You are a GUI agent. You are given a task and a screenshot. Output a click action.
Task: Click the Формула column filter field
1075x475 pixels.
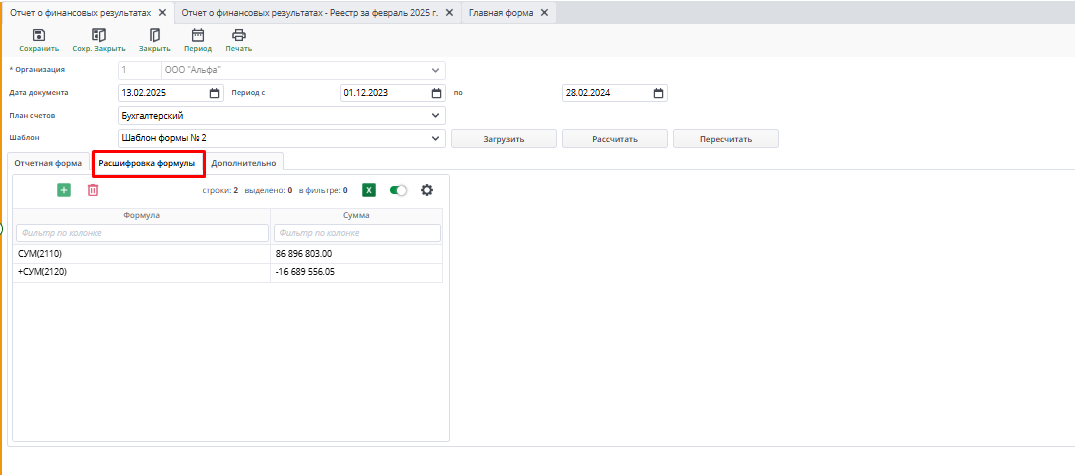[141, 233]
